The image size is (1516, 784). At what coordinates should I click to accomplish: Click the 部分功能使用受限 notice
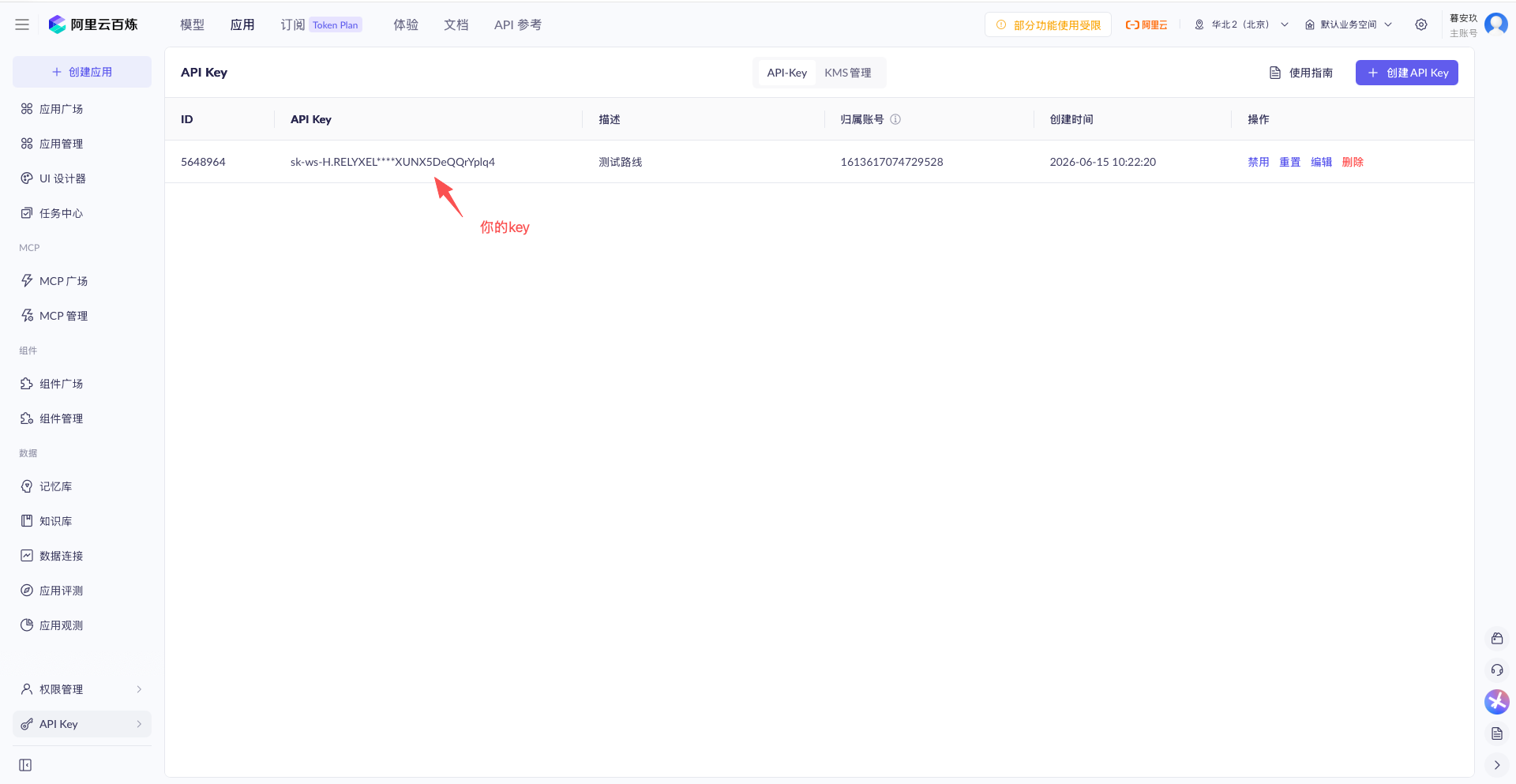pos(1048,24)
